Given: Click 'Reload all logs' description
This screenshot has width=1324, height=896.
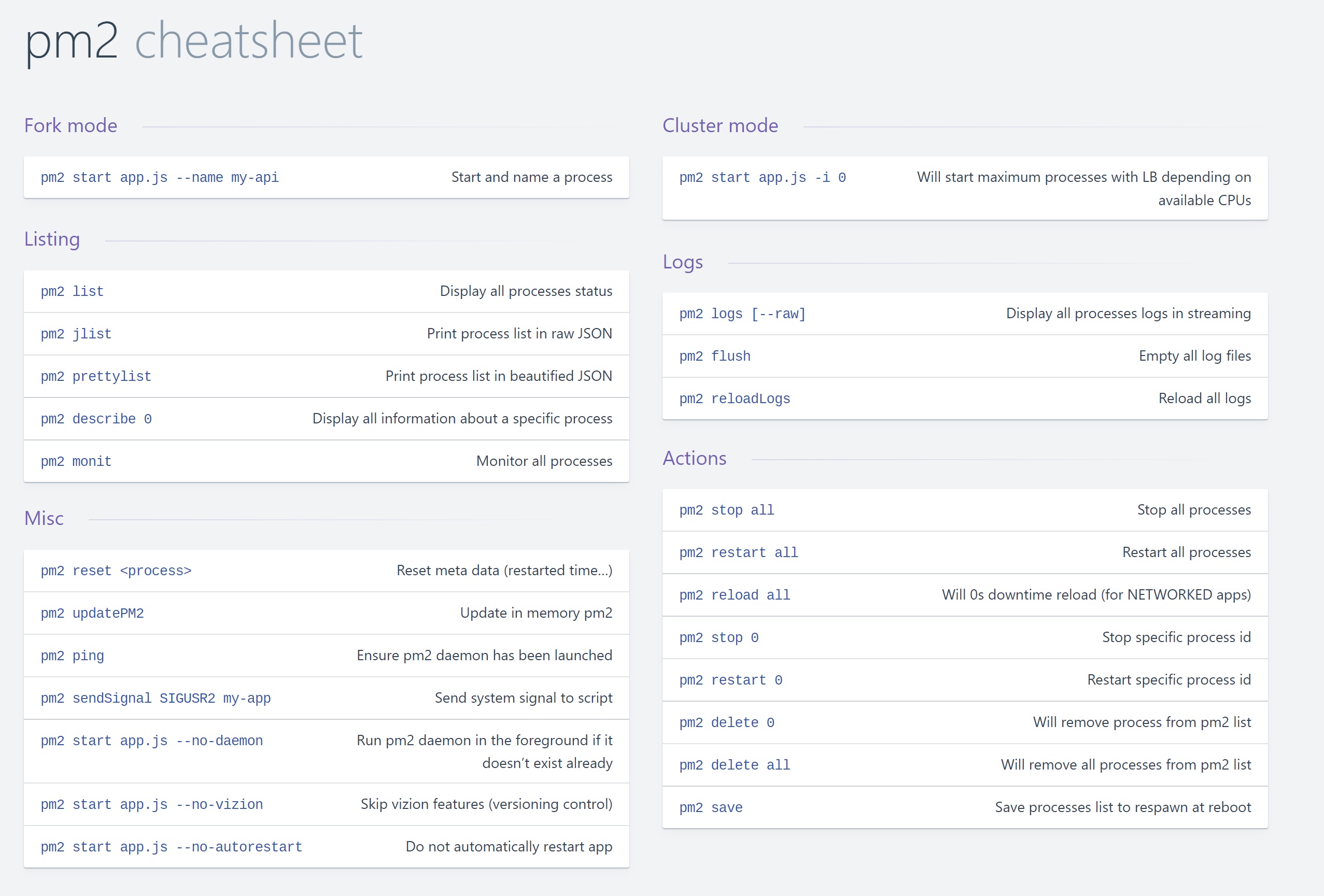Looking at the screenshot, I should 1204,398.
